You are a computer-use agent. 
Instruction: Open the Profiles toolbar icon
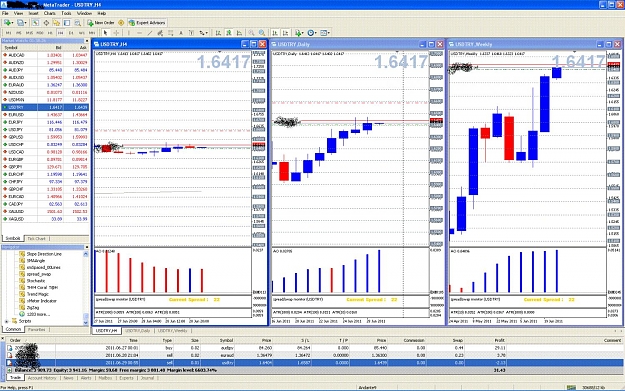point(22,23)
